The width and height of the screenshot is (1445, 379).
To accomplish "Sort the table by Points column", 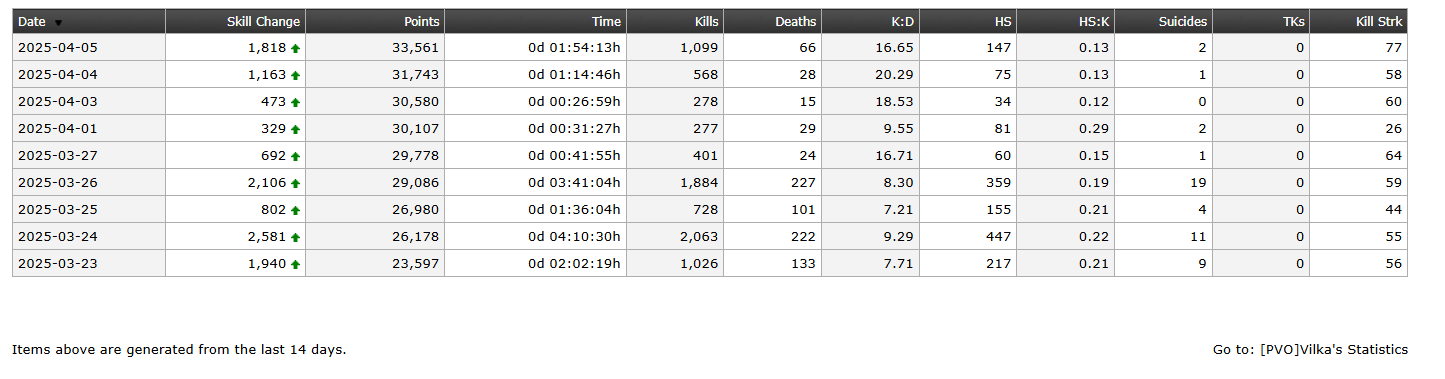I will (x=422, y=21).
